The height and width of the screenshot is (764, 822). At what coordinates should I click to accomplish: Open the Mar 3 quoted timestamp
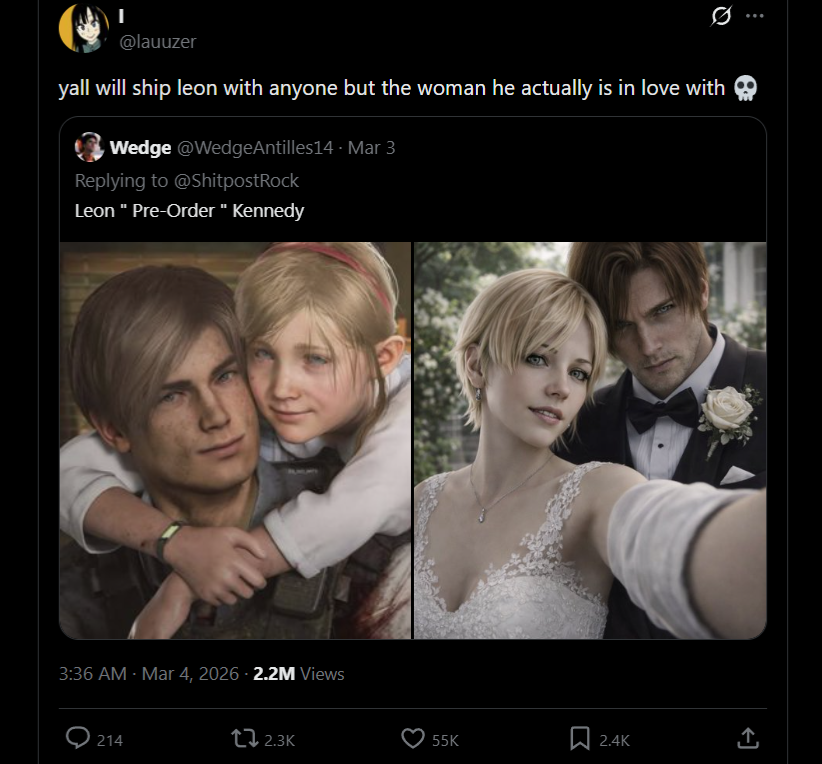point(371,148)
